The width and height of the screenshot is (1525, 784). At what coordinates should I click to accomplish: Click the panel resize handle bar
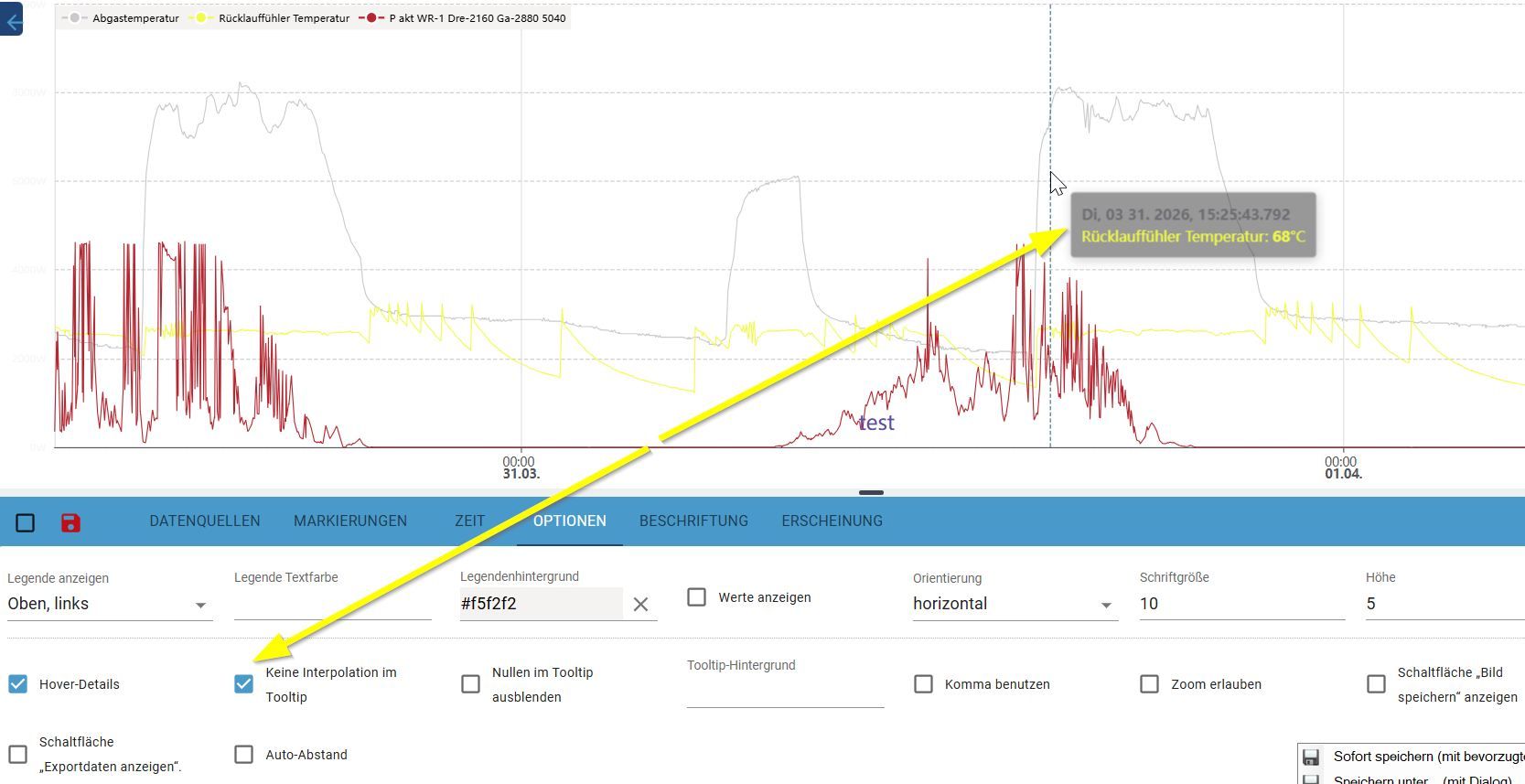click(871, 492)
